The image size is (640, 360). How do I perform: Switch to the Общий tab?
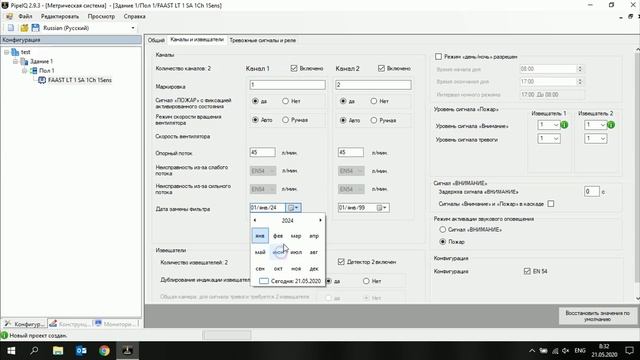(x=156, y=40)
